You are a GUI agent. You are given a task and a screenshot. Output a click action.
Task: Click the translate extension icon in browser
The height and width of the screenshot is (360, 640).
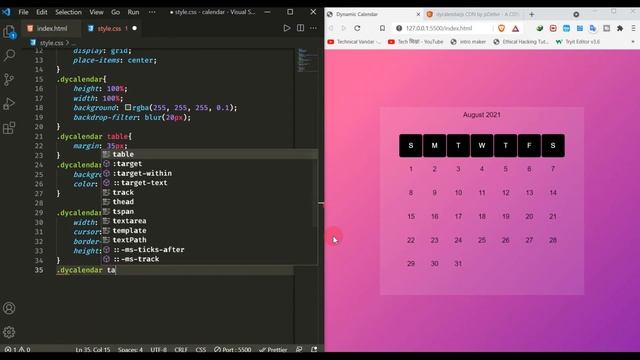(x=593, y=28)
